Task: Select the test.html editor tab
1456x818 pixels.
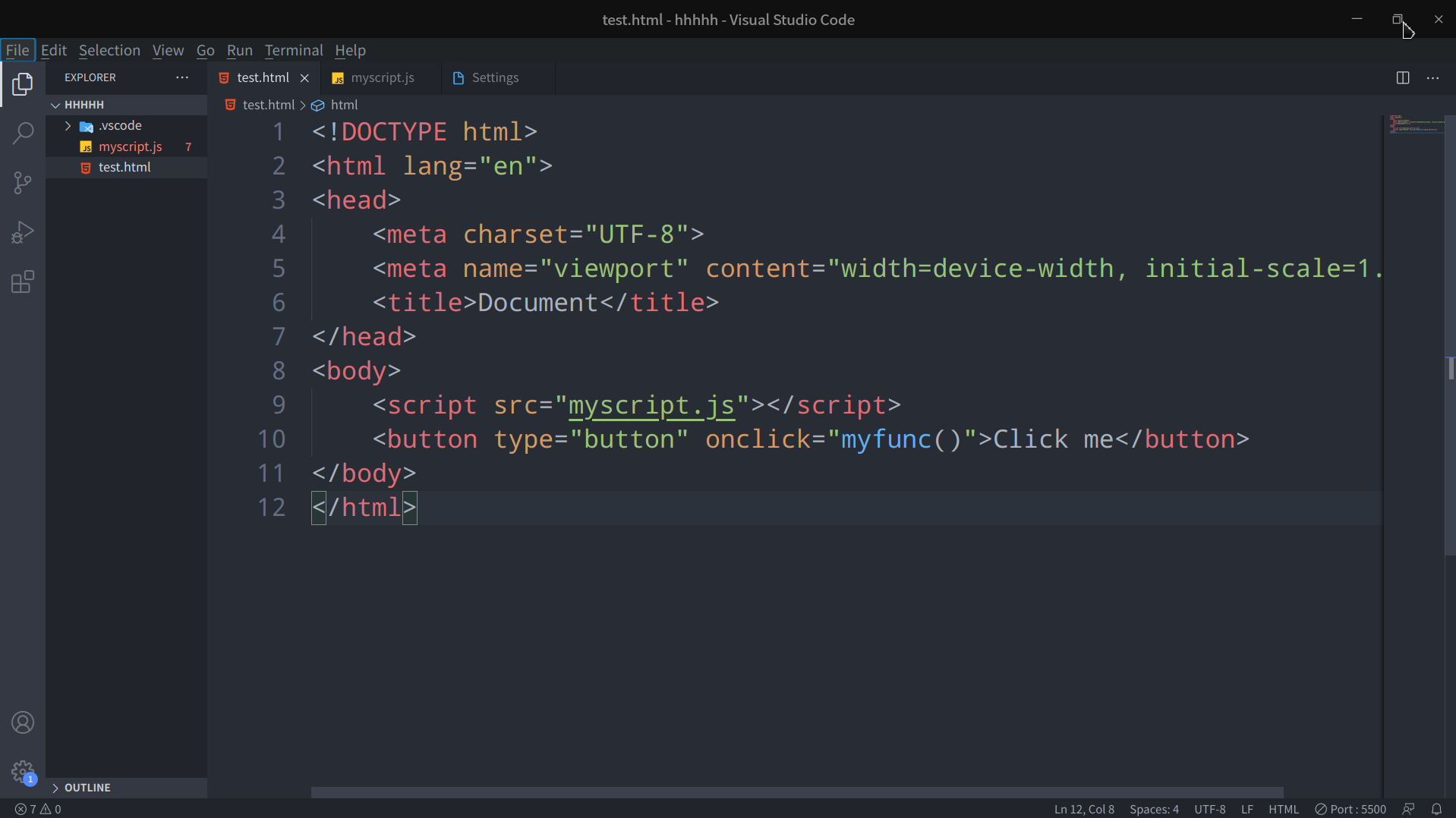Action: point(262,77)
